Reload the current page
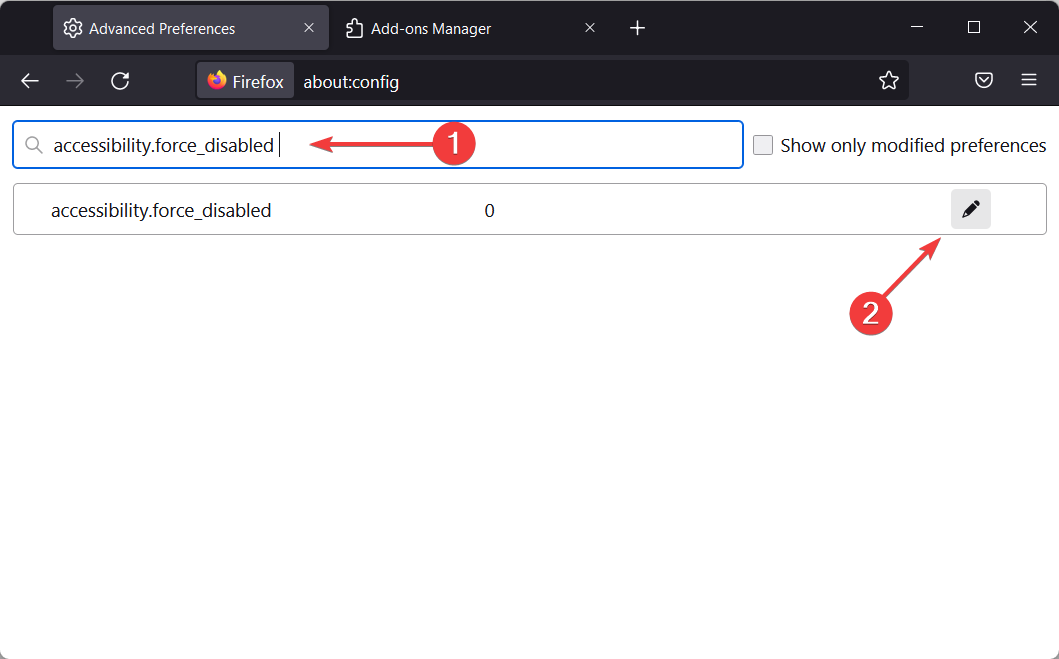 [120, 81]
